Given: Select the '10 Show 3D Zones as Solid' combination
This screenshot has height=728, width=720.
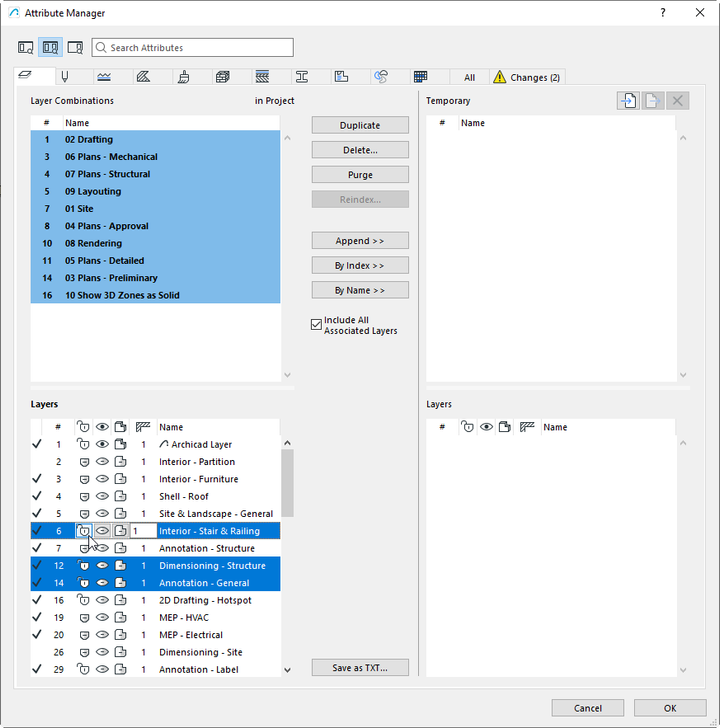Looking at the screenshot, I should [x=156, y=295].
